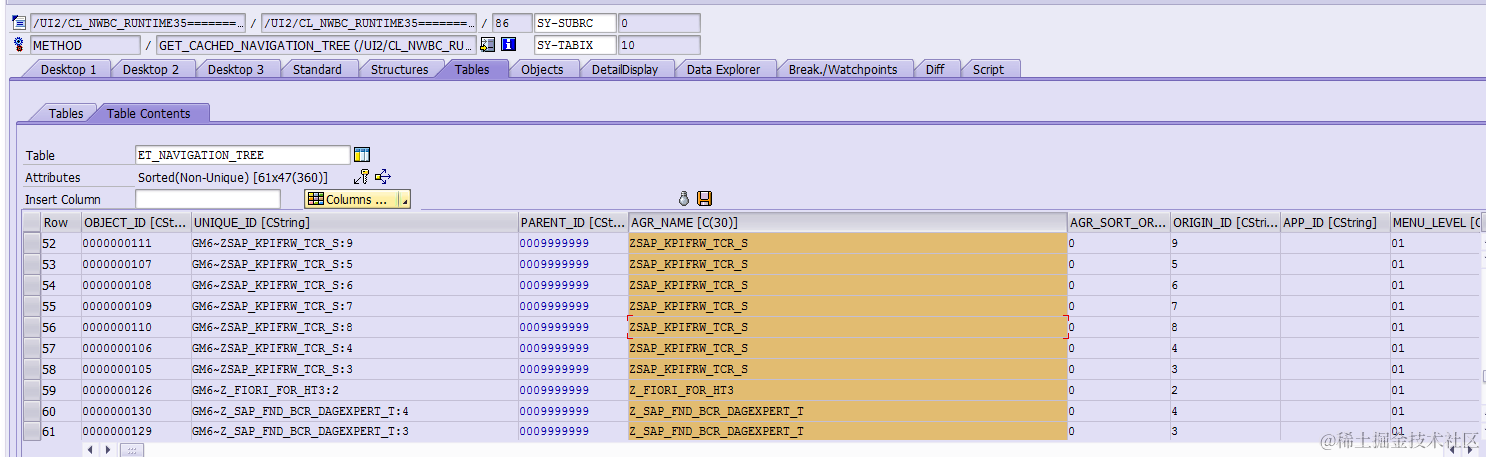This screenshot has width=1486, height=457.
Task: Select row 61 via its row selector
Action: click(x=32, y=432)
